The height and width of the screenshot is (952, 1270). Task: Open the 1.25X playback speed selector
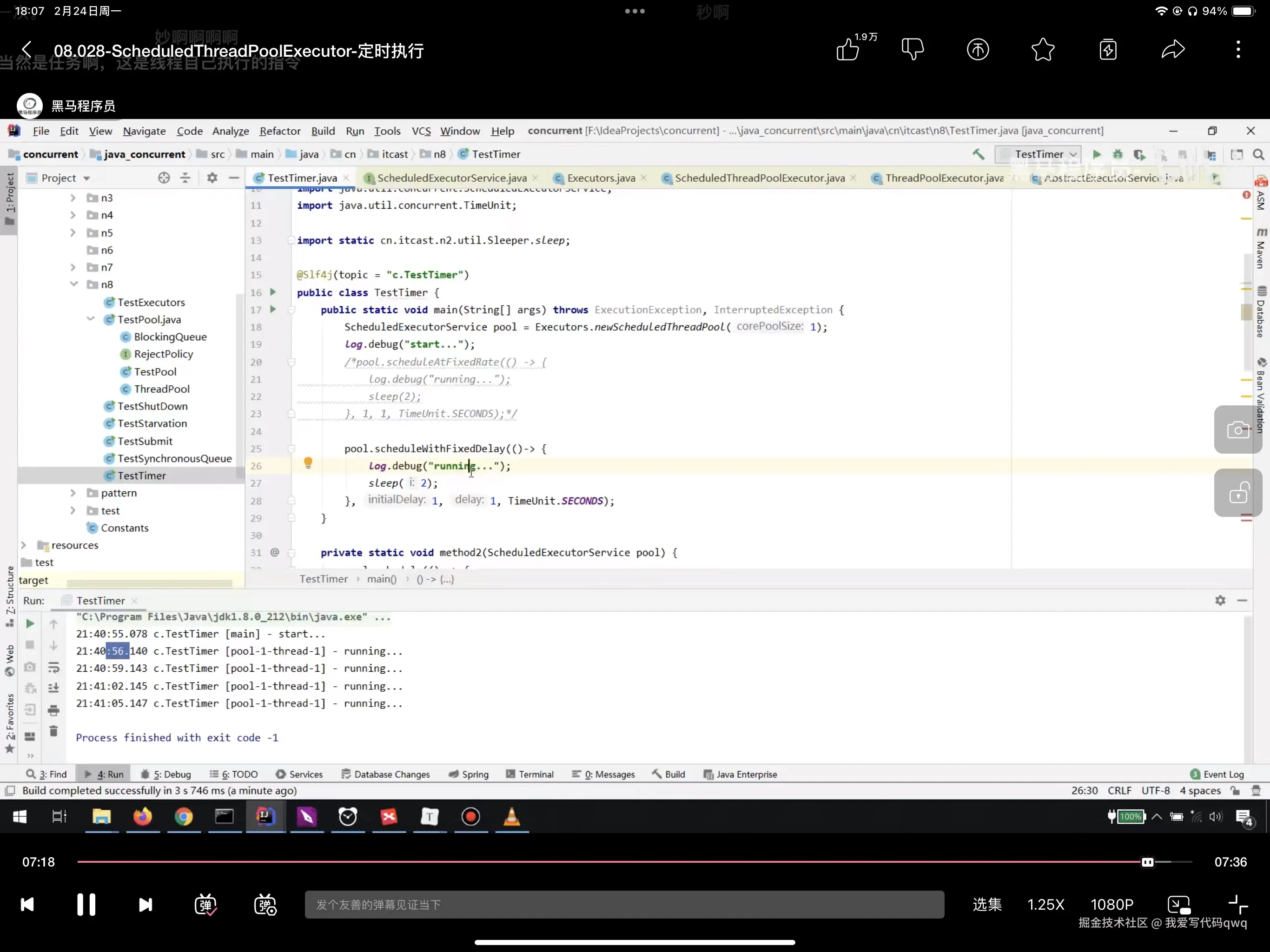click(x=1045, y=905)
